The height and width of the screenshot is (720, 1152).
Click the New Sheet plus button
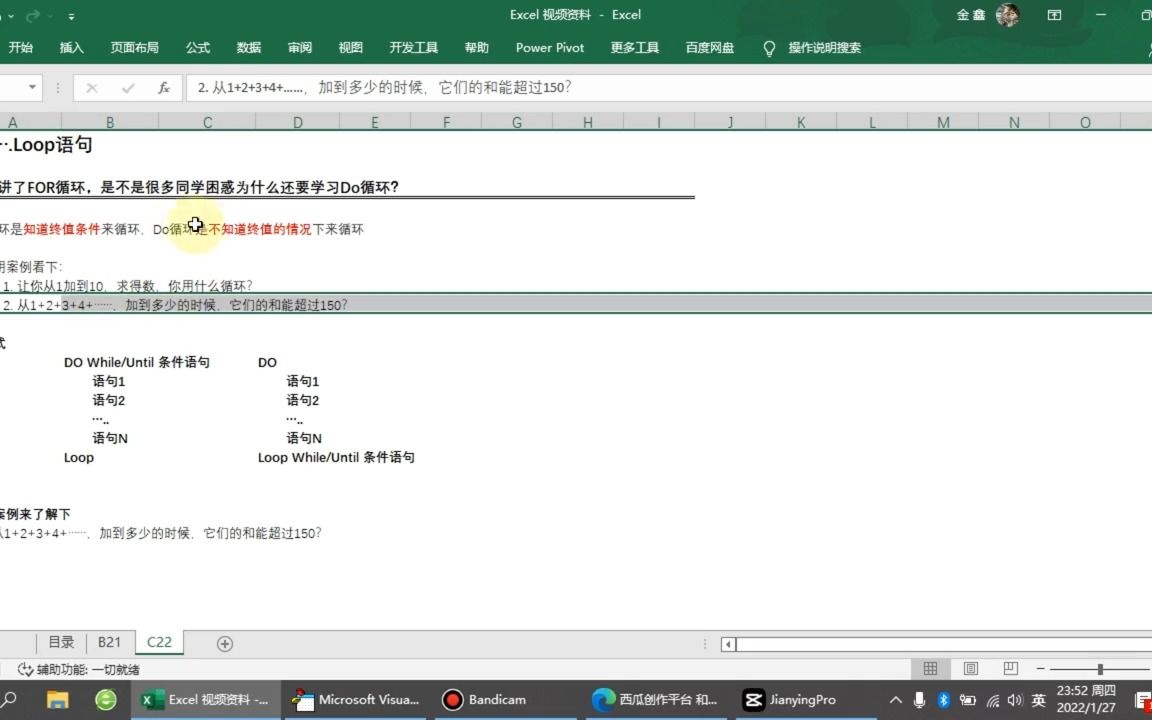pyautogui.click(x=224, y=643)
